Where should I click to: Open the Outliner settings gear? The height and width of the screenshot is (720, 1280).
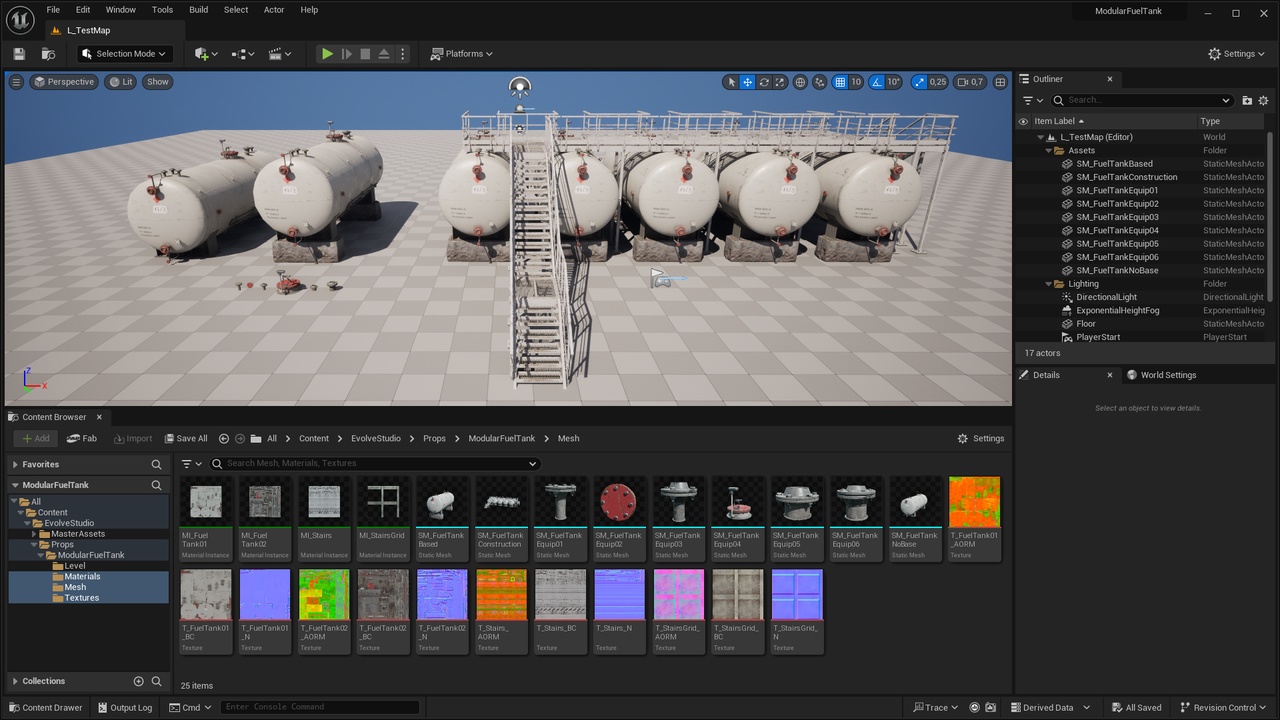(1263, 100)
